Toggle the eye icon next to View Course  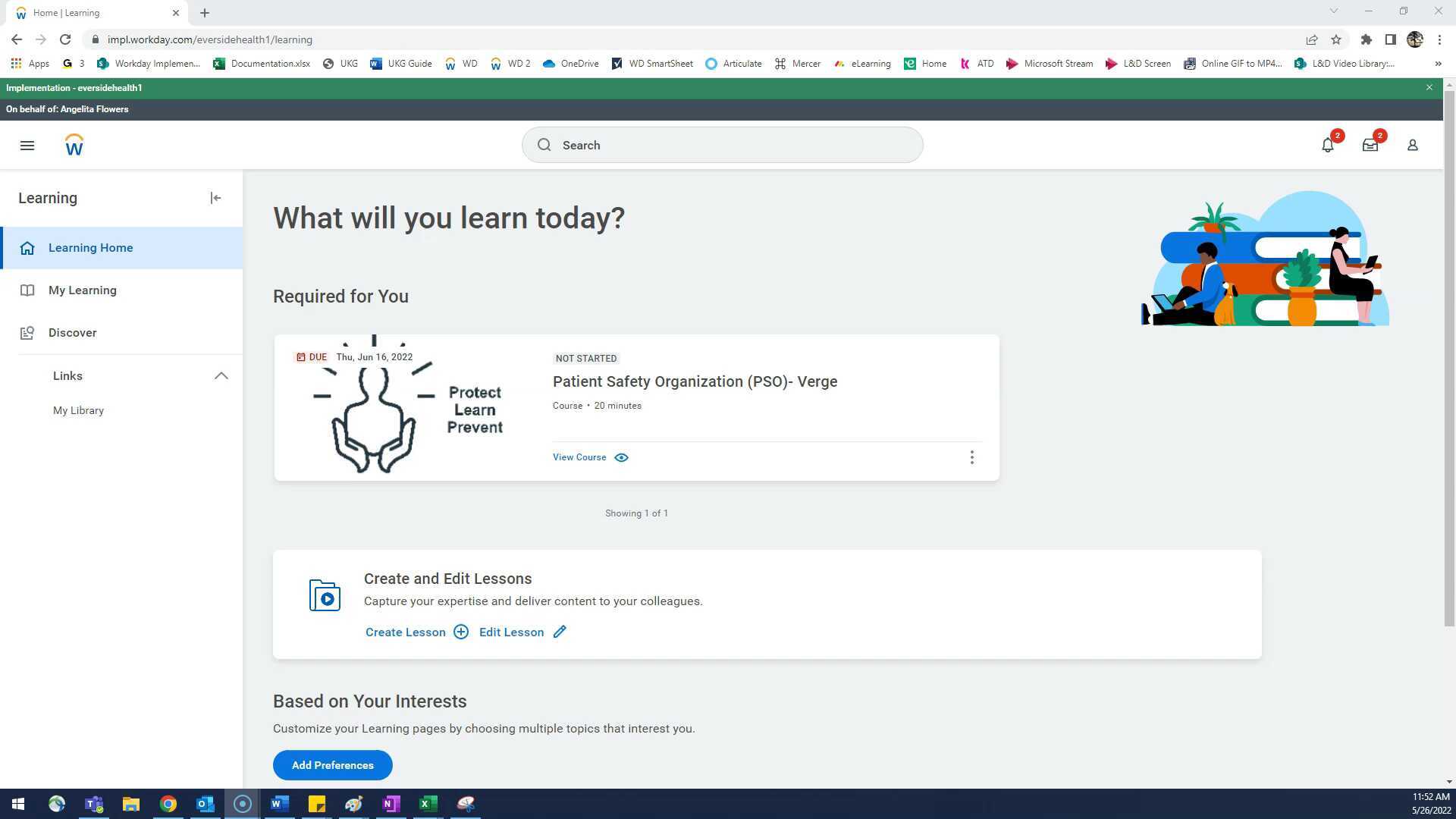click(x=621, y=457)
